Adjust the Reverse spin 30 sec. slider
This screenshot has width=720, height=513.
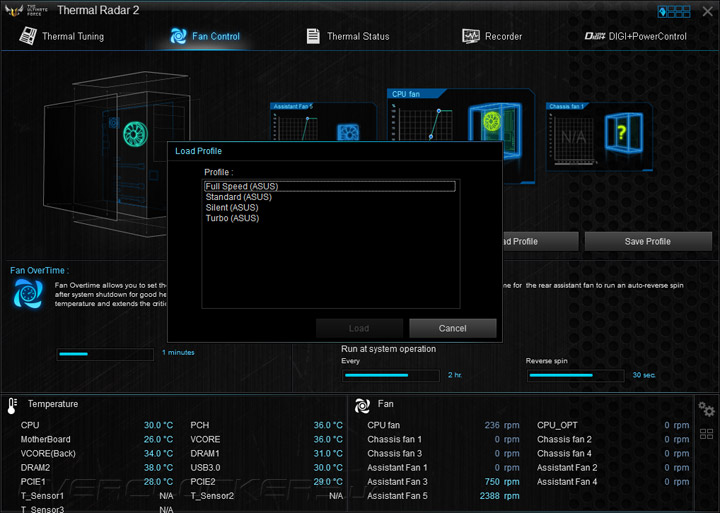point(575,375)
